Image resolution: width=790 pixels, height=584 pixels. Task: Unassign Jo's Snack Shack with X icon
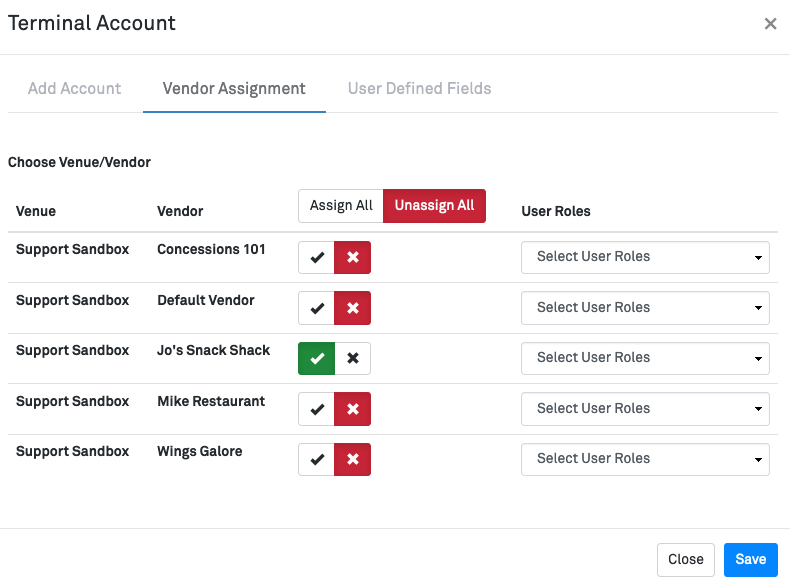(352, 358)
